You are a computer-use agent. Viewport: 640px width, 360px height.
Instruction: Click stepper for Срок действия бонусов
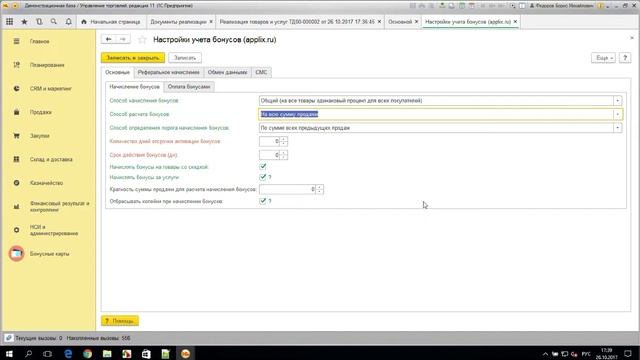click(x=284, y=155)
